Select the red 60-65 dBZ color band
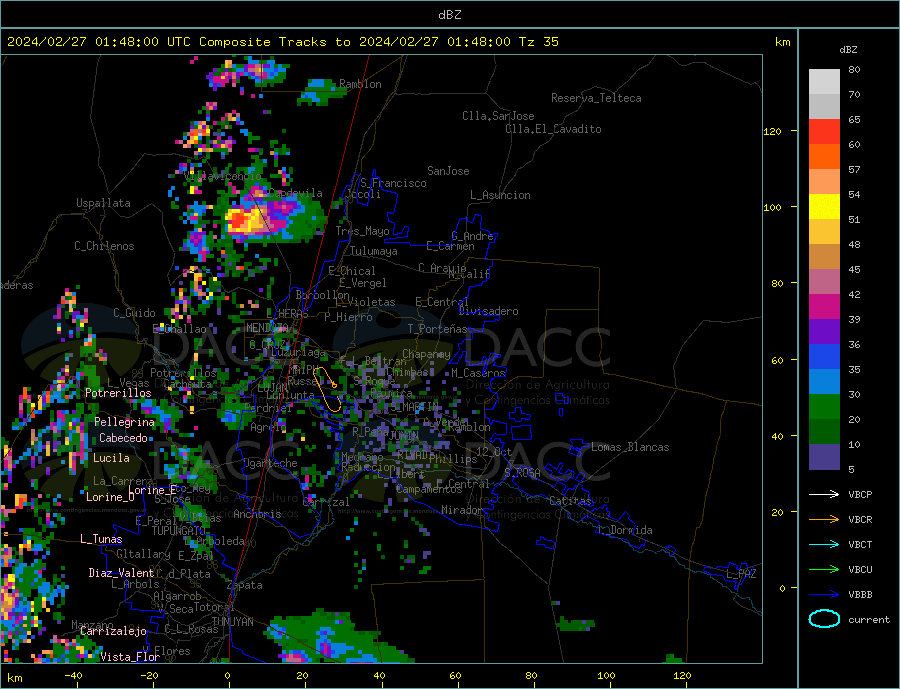900x689 pixels. point(824,131)
